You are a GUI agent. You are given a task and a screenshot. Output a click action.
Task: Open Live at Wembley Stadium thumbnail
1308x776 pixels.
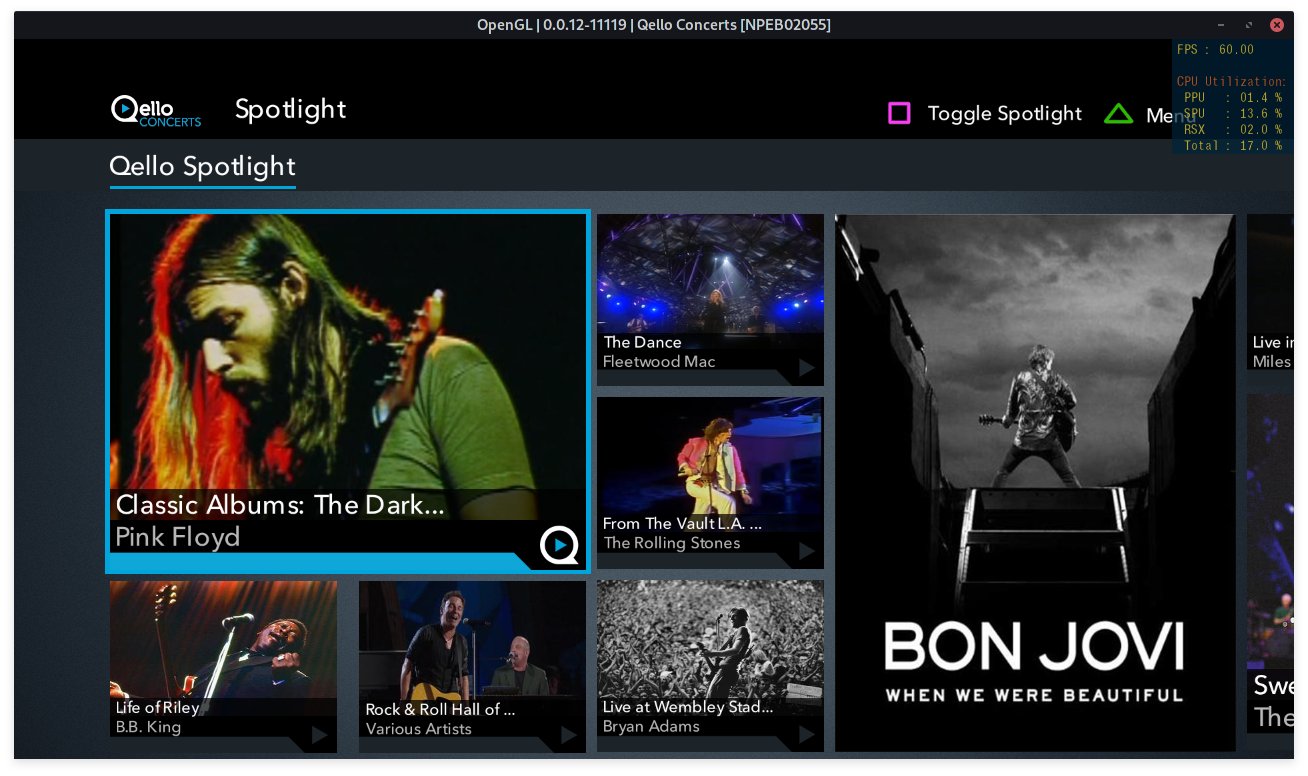tap(710, 666)
